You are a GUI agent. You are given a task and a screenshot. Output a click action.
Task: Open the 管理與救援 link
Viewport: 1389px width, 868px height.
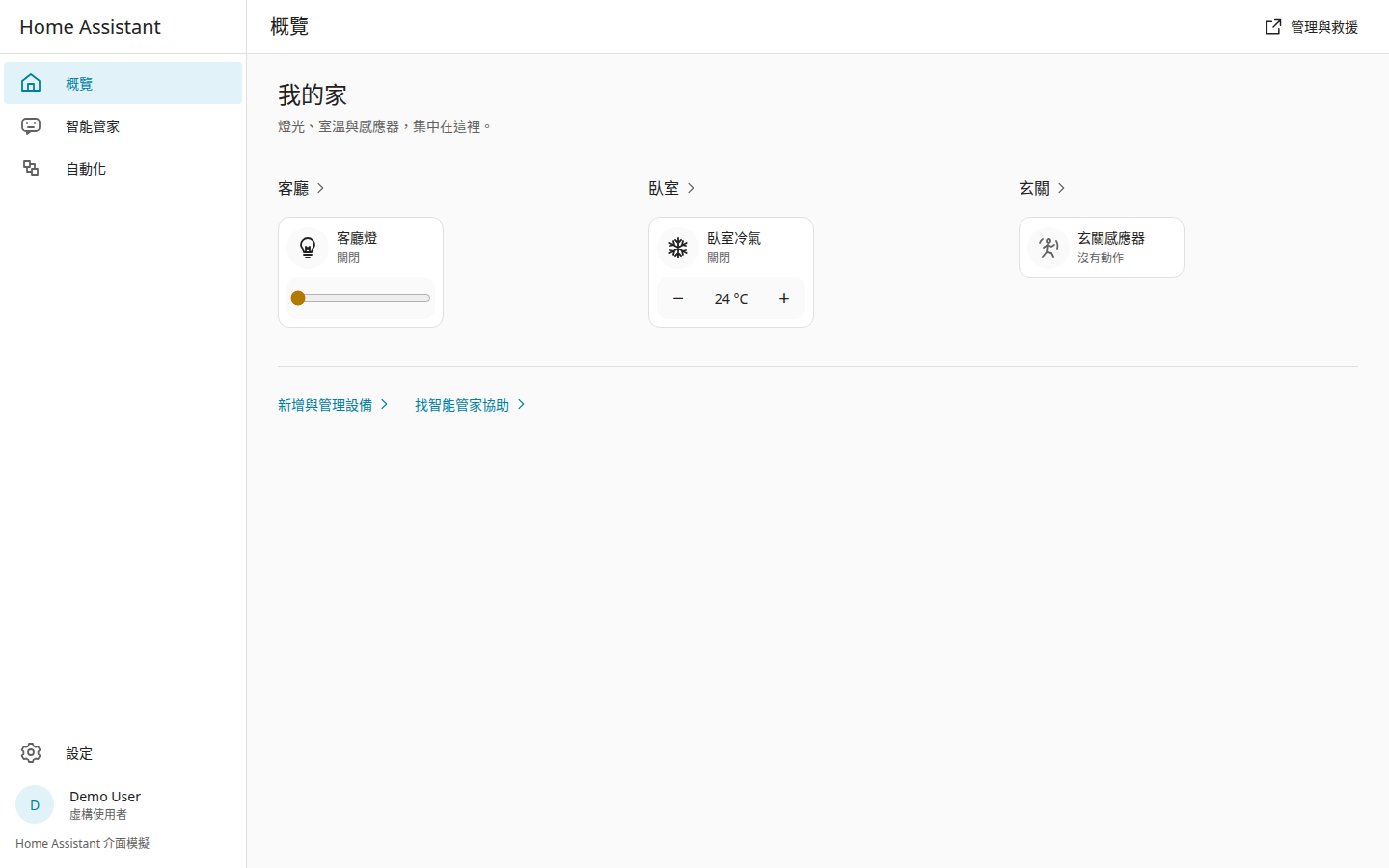coord(1312,27)
